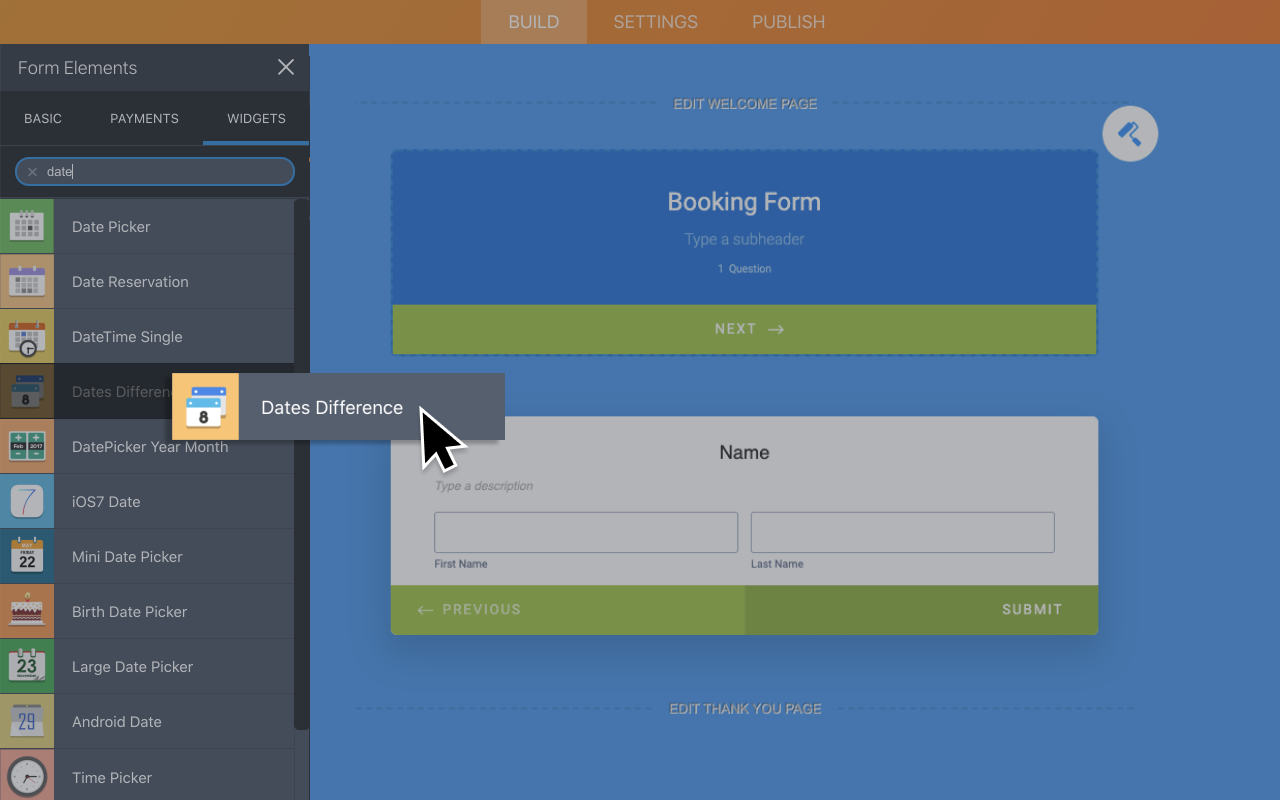Select the Time Picker clock icon
Viewport: 1280px width, 800px height.
(27, 777)
